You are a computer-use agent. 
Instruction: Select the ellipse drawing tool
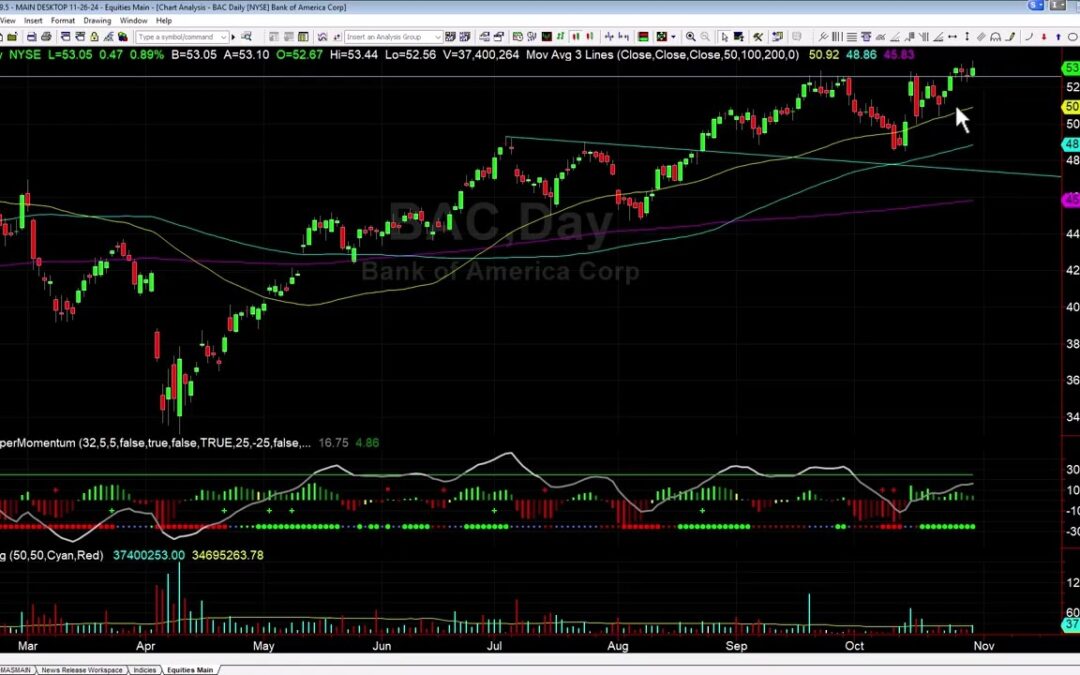pyautogui.click(x=1072, y=36)
